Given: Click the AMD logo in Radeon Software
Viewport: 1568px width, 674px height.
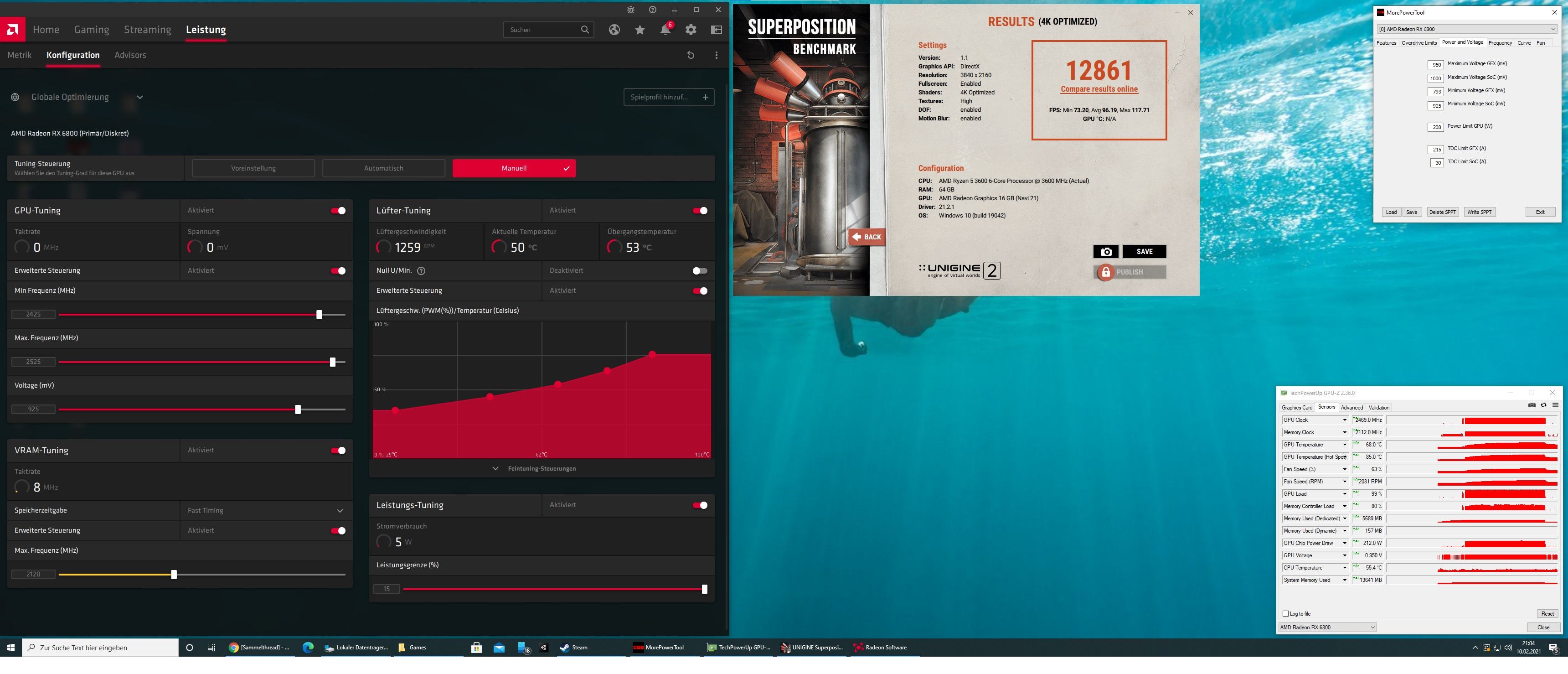Looking at the screenshot, I should pos(13,29).
